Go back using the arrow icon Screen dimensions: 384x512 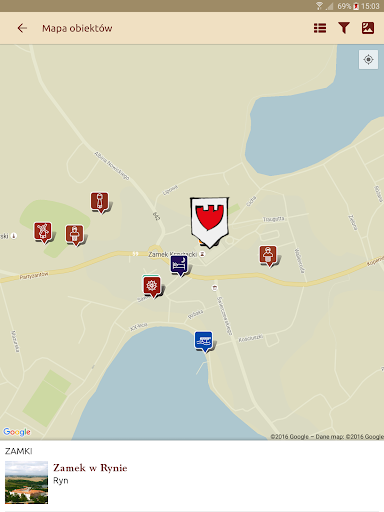tap(22, 28)
